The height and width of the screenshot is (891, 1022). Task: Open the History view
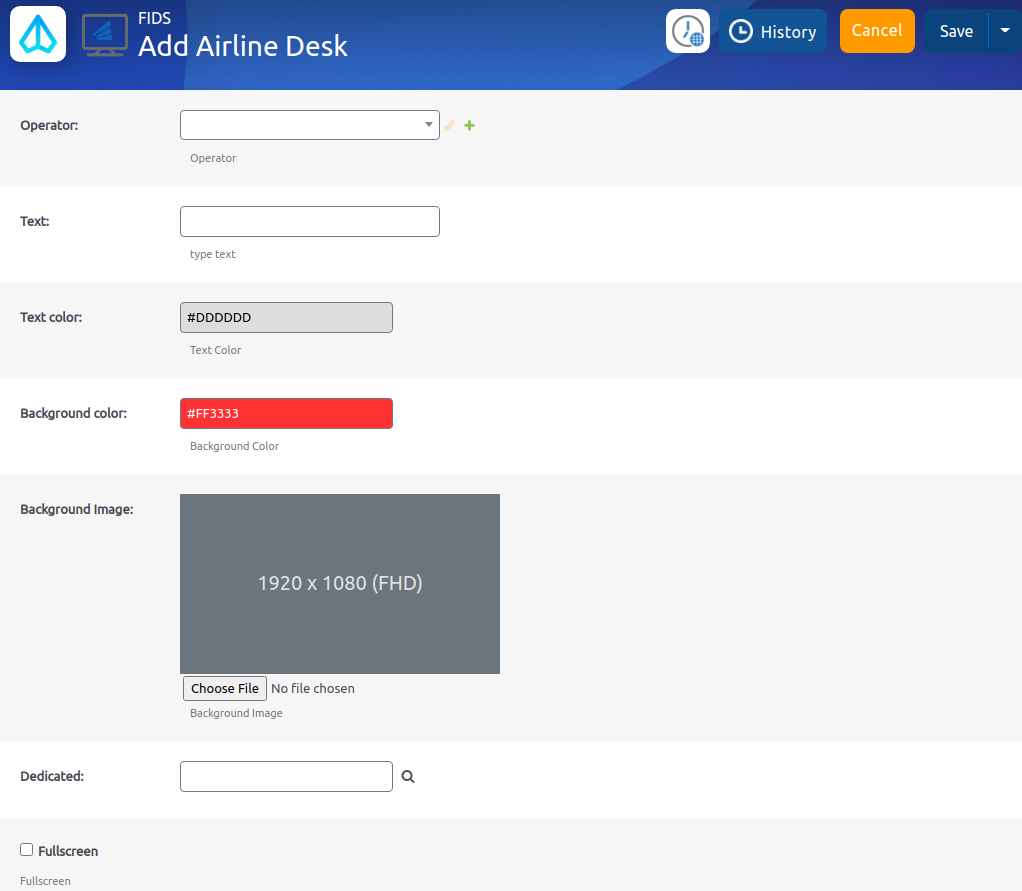pos(773,32)
